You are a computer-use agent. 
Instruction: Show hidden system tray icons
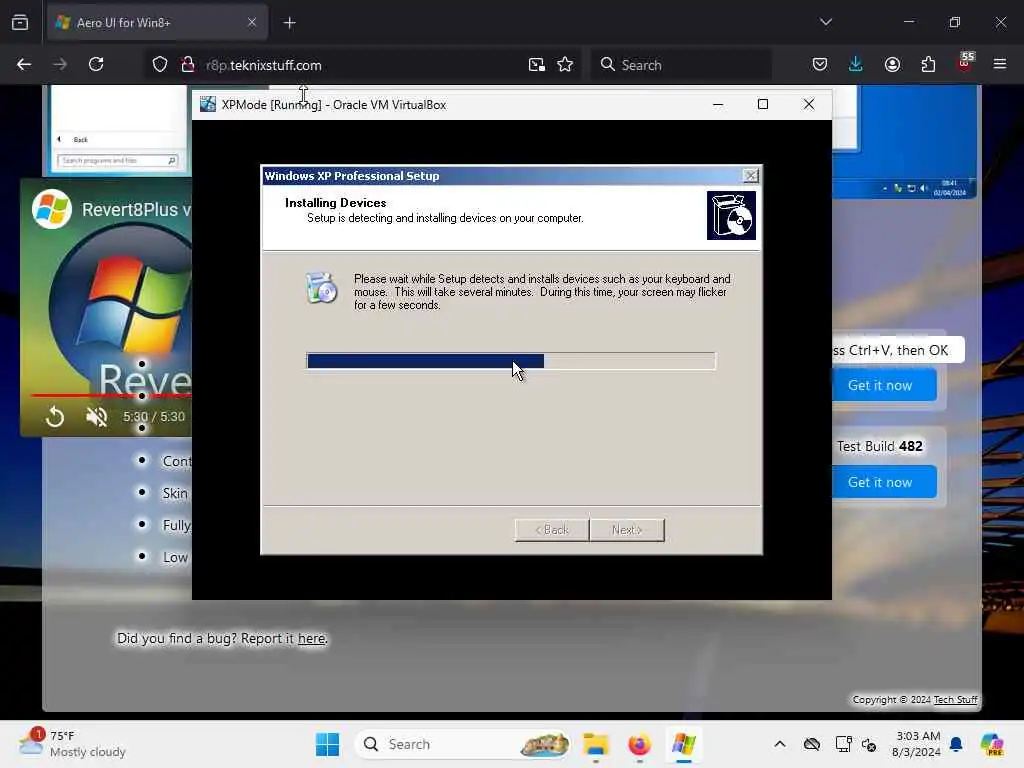click(x=780, y=744)
